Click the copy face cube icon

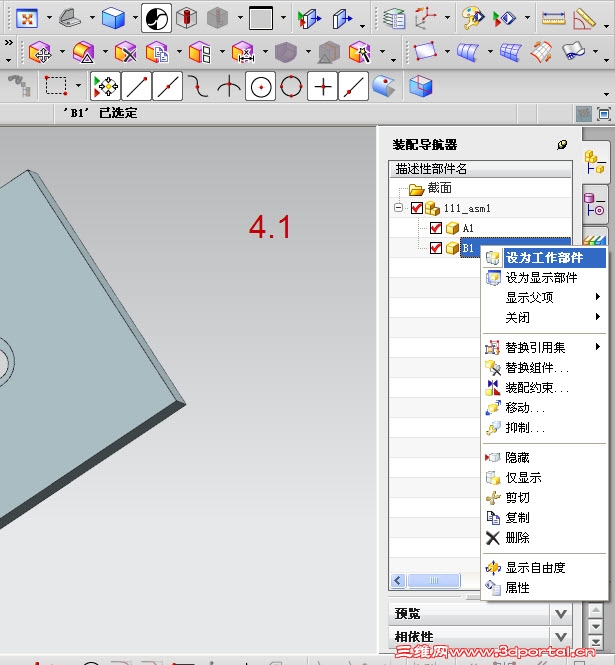pos(157,52)
